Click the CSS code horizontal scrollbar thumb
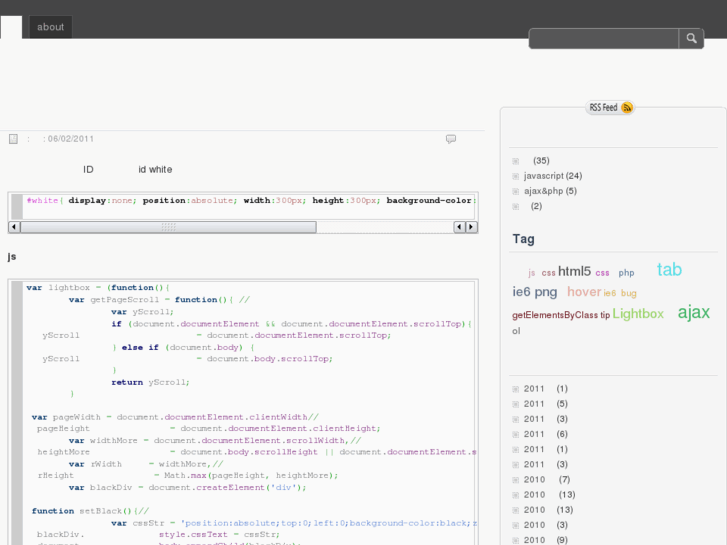 tap(168, 227)
